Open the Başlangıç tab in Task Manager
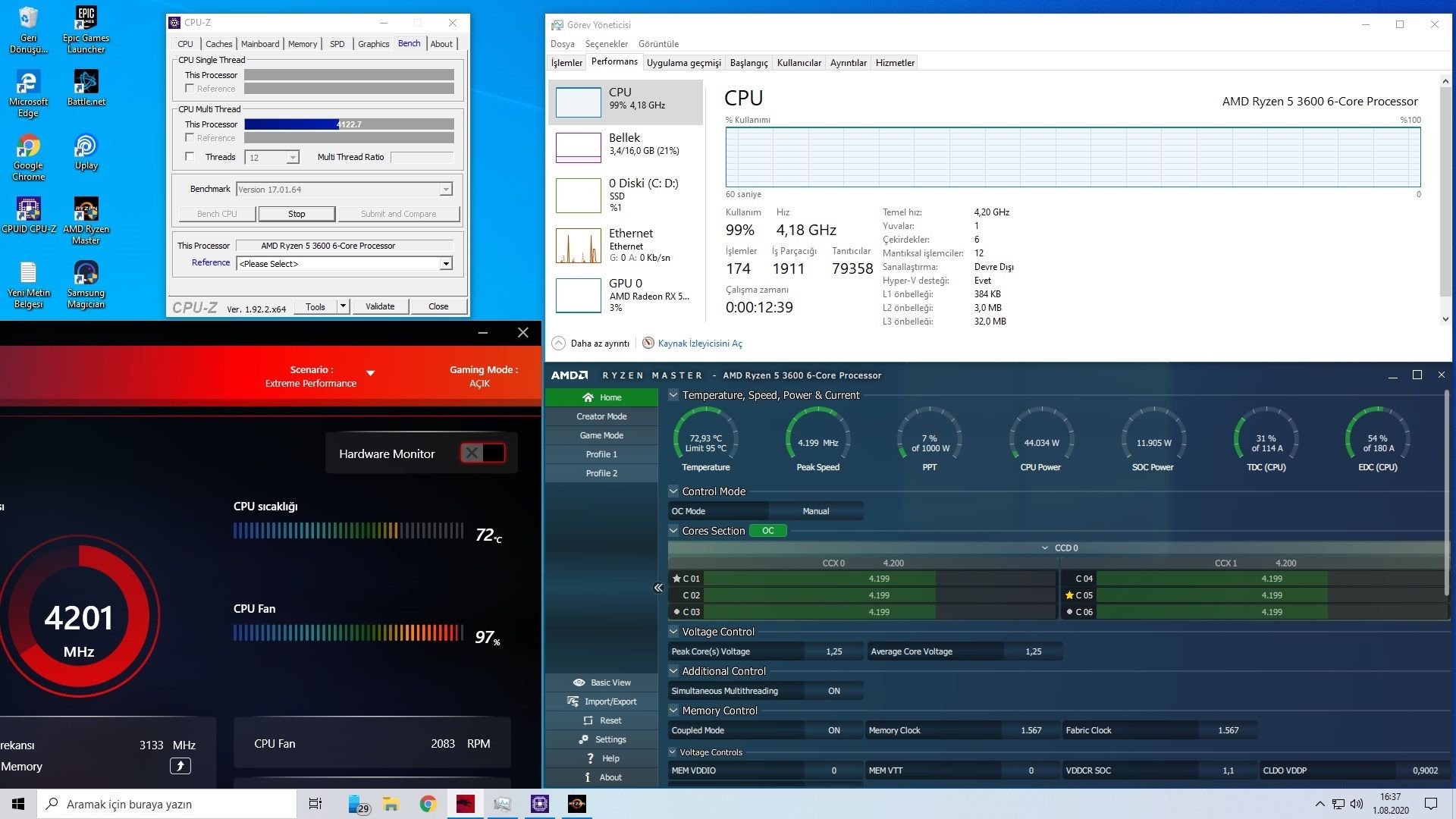The width and height of the screenshot is (1456, 819). [x=748, y=63]
